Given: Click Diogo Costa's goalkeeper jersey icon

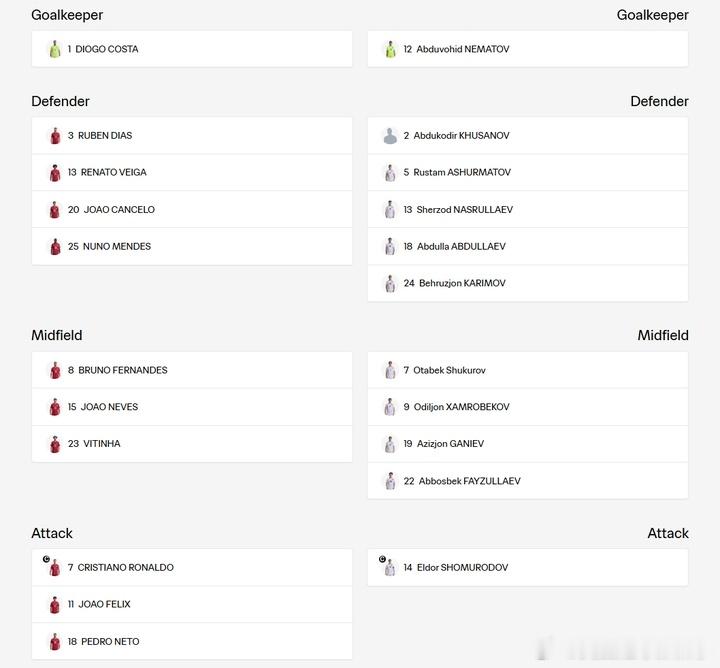Looking at the screenshot, I should (x=55, y=49).
